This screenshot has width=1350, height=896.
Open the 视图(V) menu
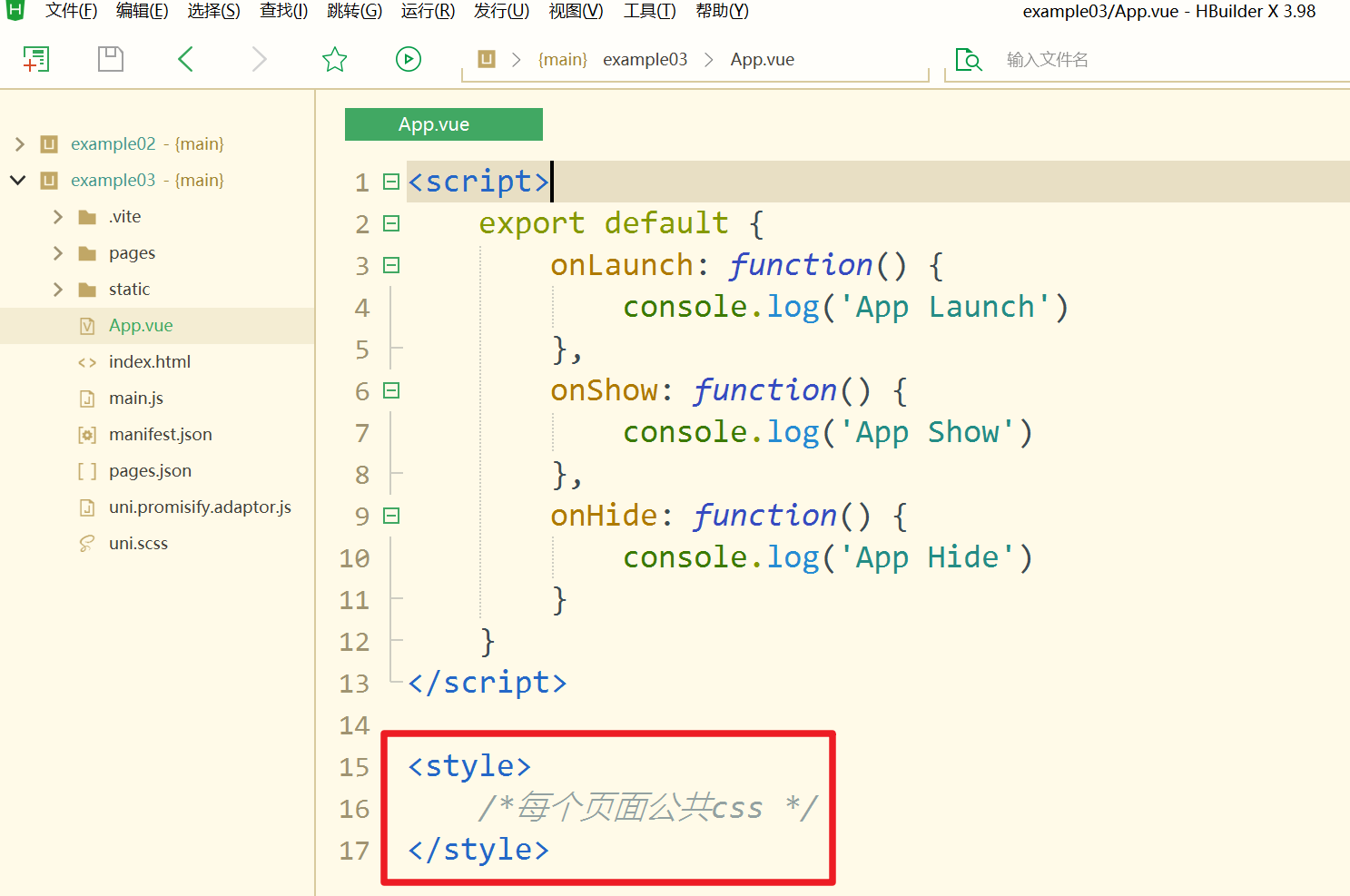pyautogui.click(x=576, y=11)
